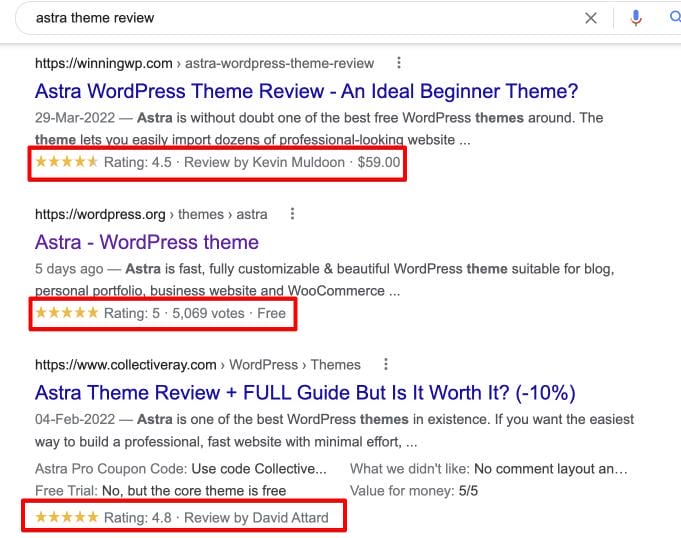Focus the 'astra theme review' search box

300,18
